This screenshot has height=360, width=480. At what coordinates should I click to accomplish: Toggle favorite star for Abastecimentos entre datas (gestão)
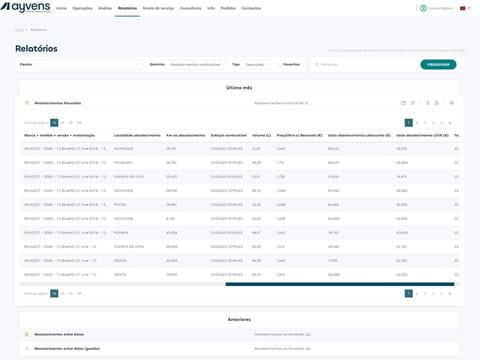(27, 349)
